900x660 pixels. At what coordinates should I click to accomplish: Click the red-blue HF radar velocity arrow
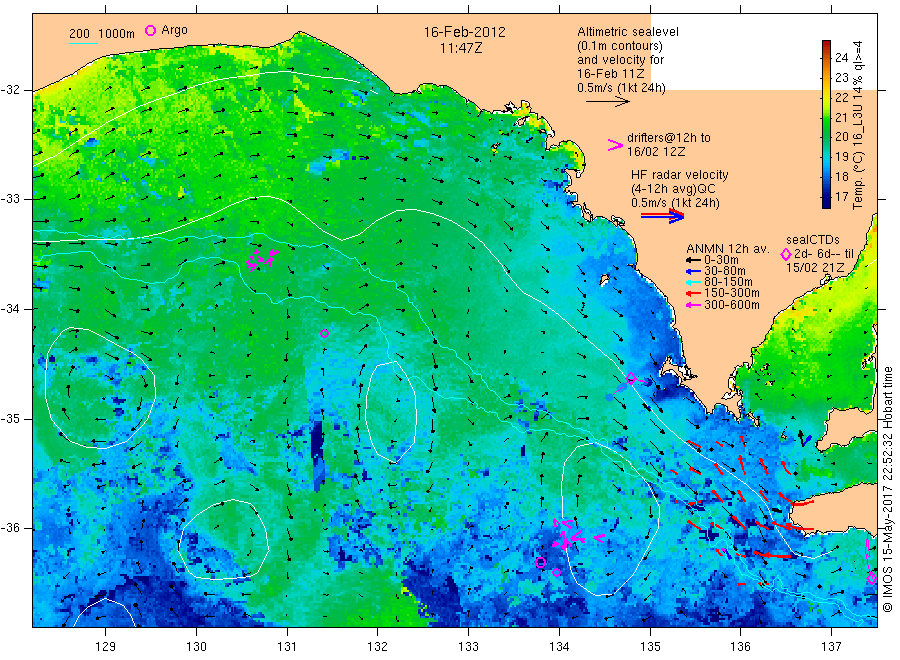662,216
